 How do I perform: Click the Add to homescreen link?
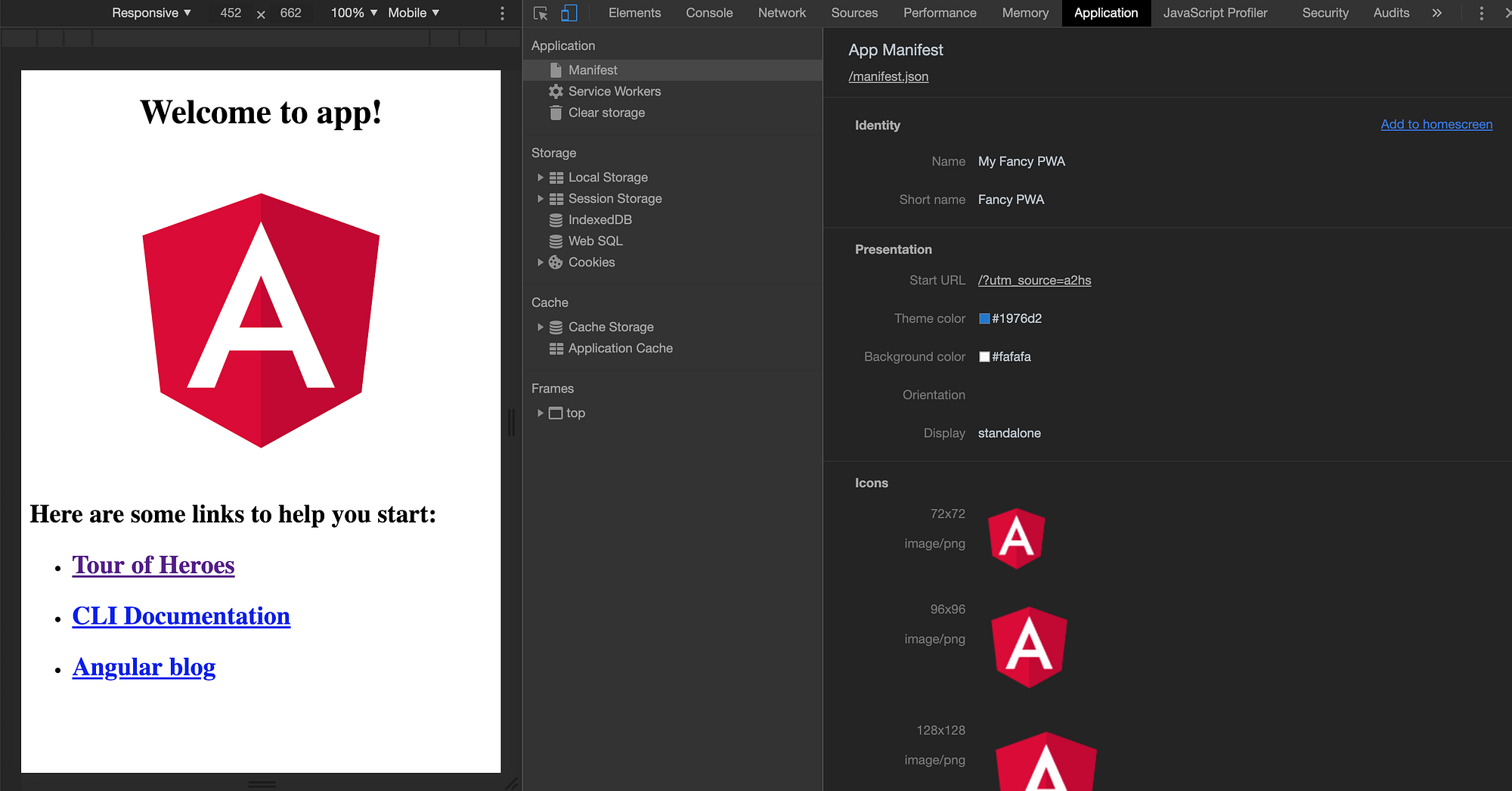tap(1436, 124)
